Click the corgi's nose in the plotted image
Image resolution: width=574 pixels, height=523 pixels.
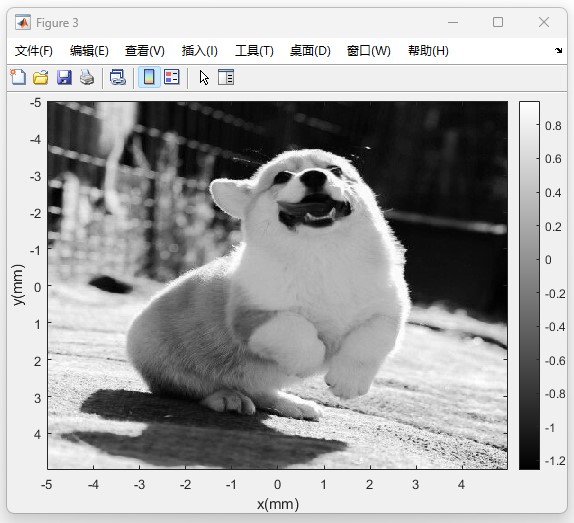click(314, 178)
